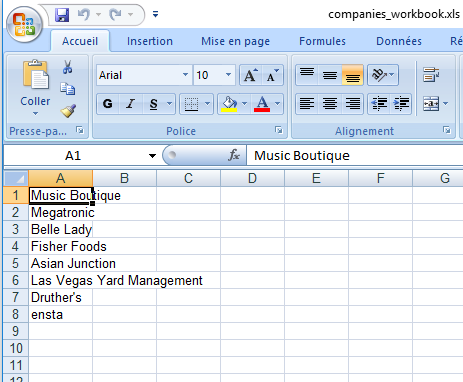Image resolution: width=463 pixels, height=382 pixels.
Task: Apply yellow fill color to the cell
Action: 229,104
